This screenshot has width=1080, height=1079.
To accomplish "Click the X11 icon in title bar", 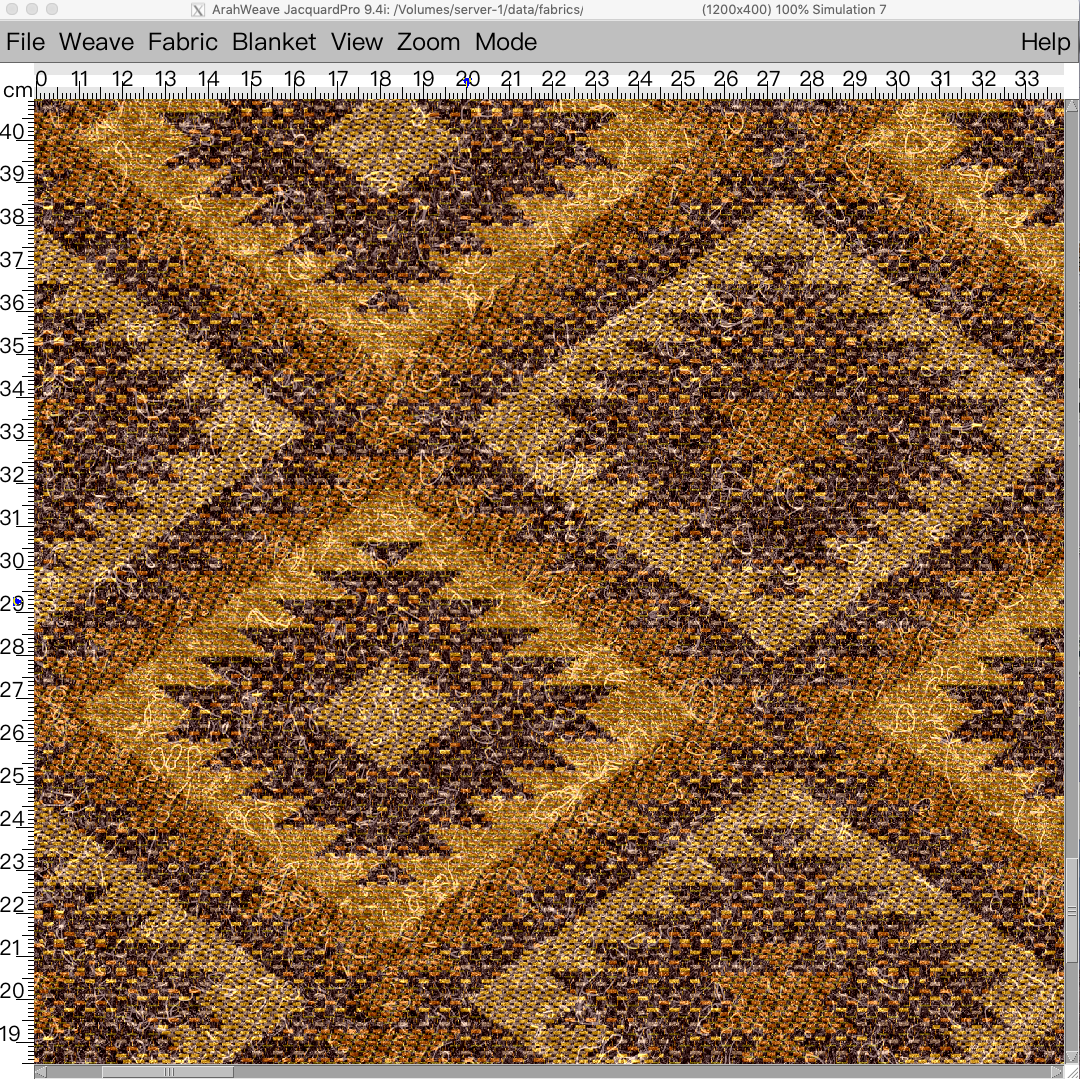I will coord(198,10).
